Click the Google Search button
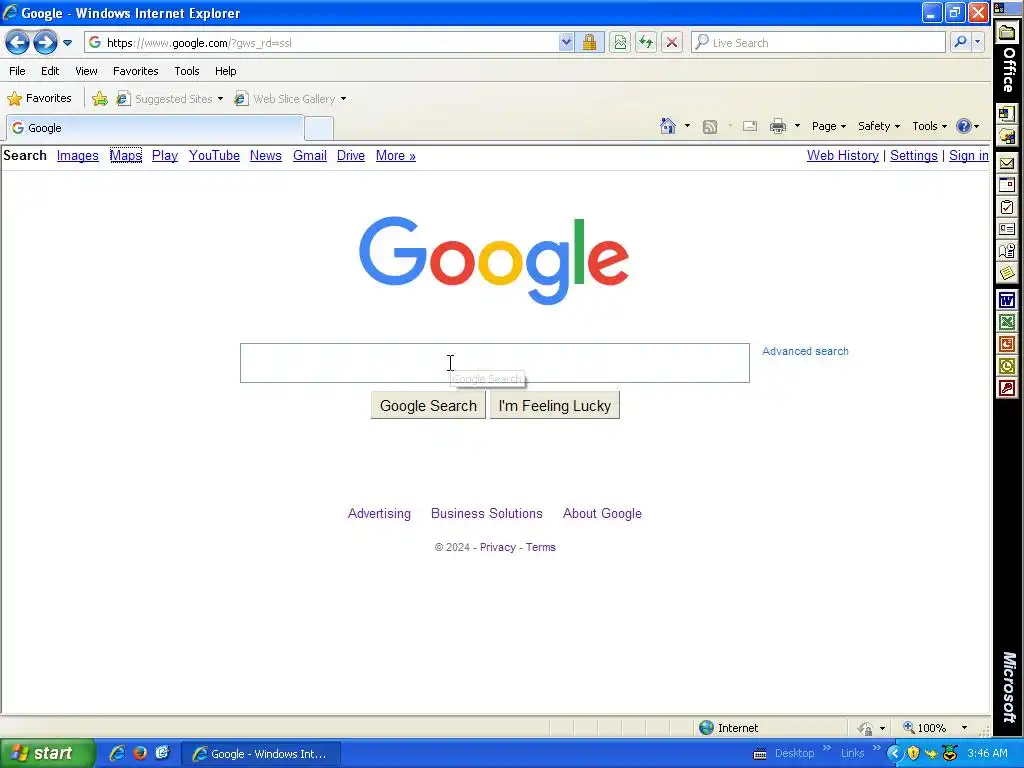The image size is (1024, 768). coord(428,406)
